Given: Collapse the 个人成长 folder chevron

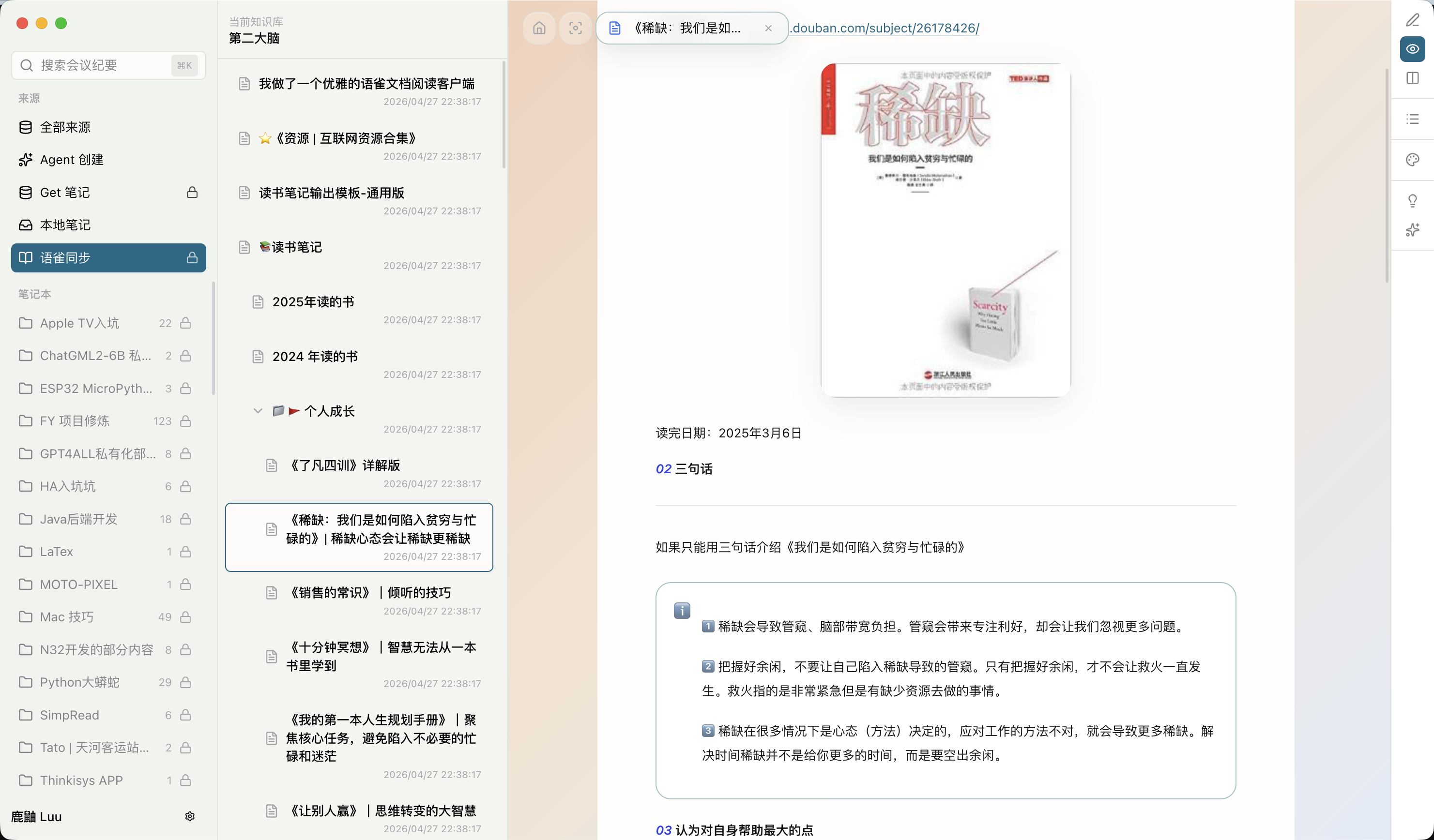Looking at the screenshot, I should pyautogui.click(x=258, y=411).
